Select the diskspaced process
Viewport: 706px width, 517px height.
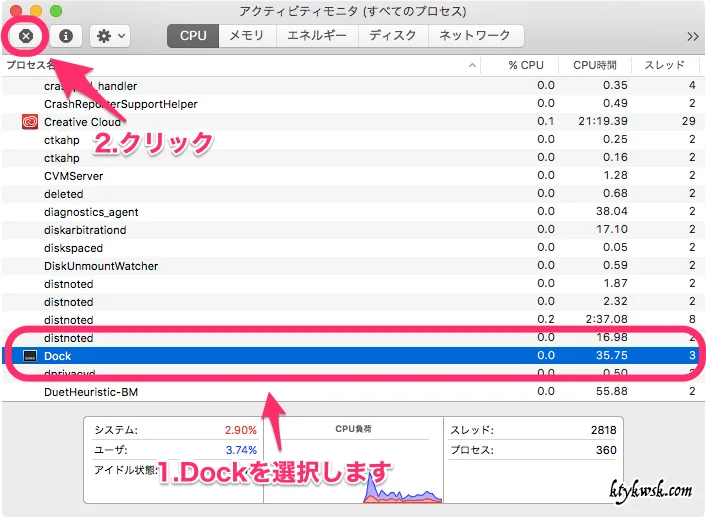pos(351,248)
